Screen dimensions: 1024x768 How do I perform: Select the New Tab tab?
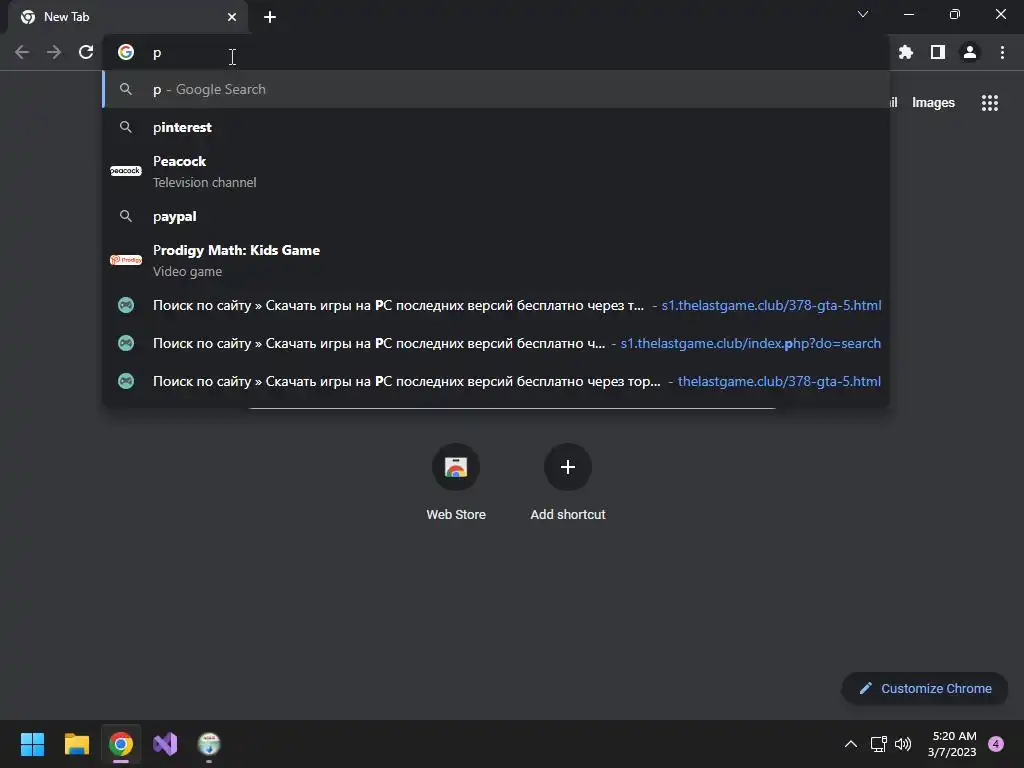click(x=128, y=17)
